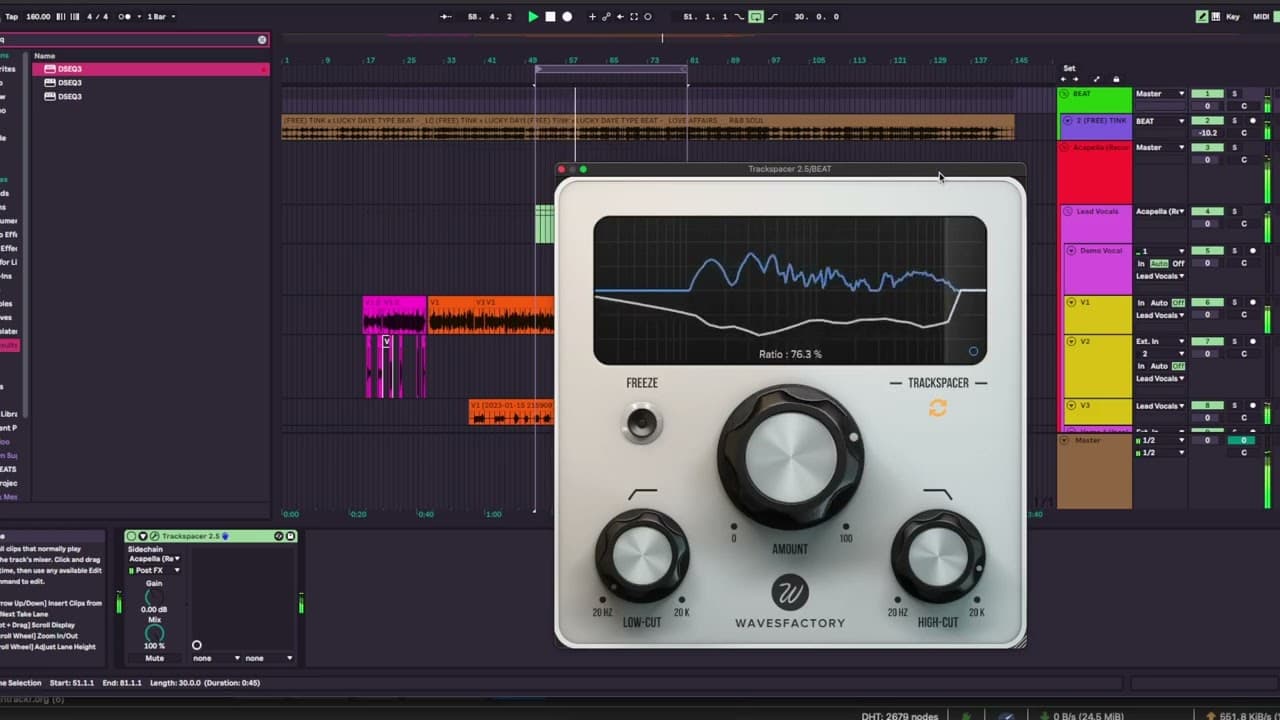This screenshot has width=1280, height=720.
Task: Click the Trackspacer device hot-swap icon
Action: (279, 537)
